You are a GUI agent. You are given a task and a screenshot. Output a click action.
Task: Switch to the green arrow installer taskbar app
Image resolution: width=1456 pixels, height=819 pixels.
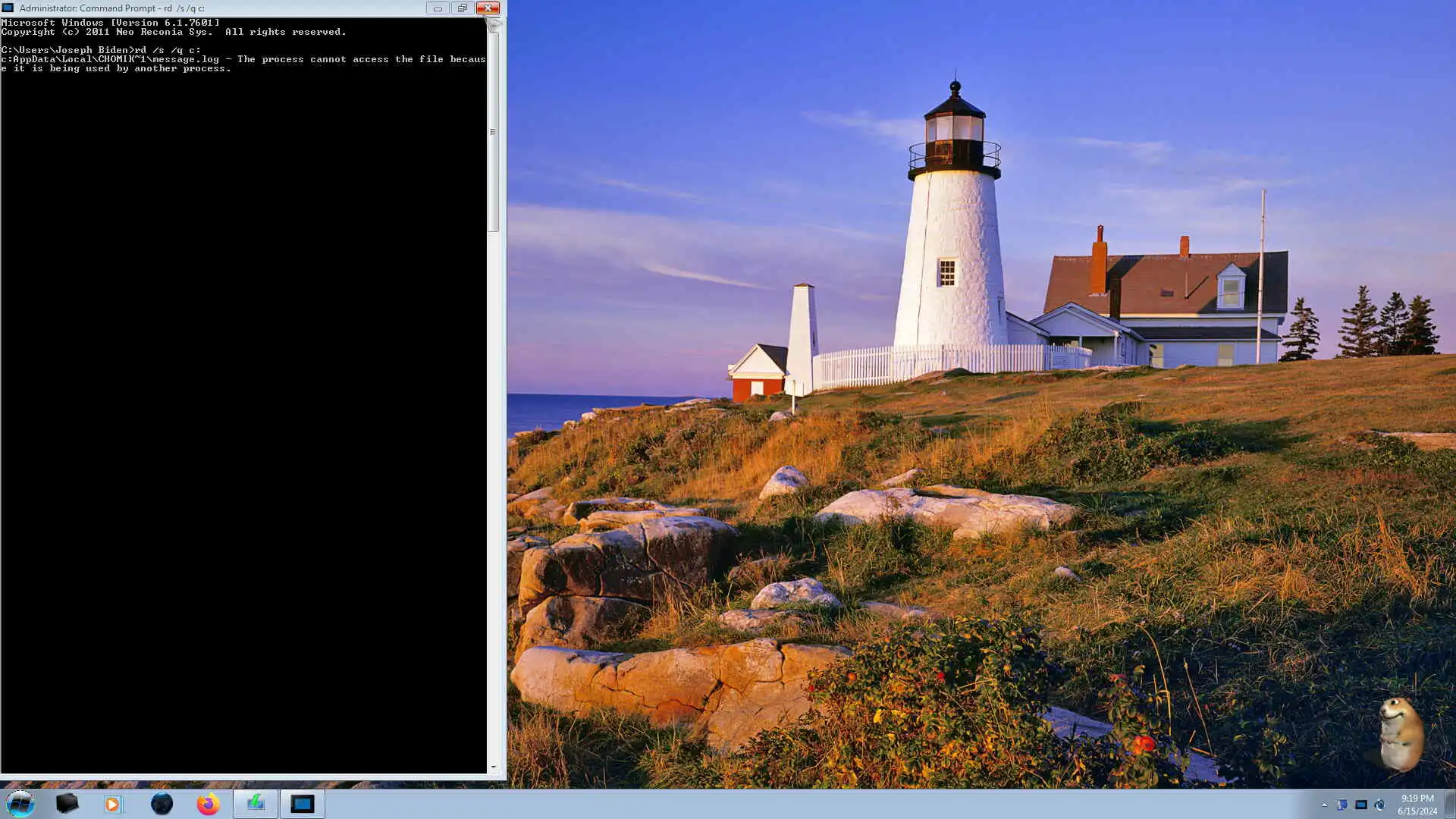(x=256, y=804)
